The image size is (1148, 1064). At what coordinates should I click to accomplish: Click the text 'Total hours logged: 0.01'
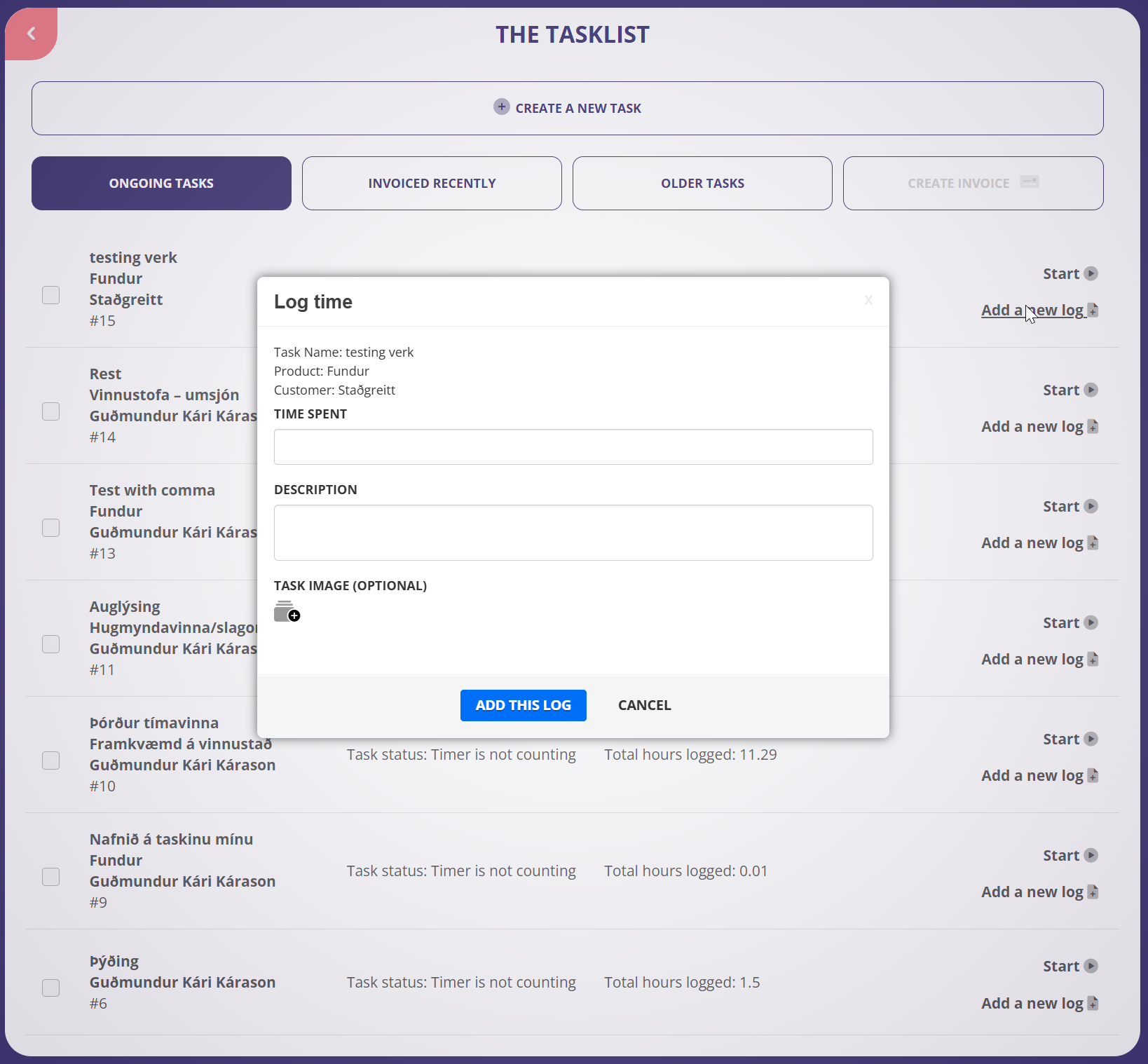tap(686, 871)
